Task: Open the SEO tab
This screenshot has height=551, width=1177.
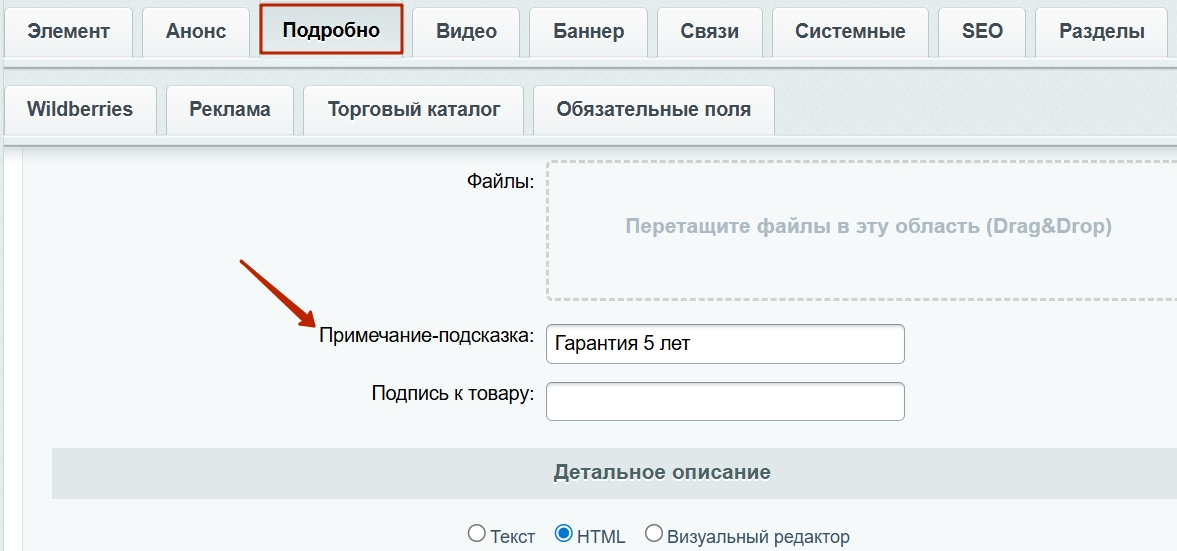Action: point(982,32)
